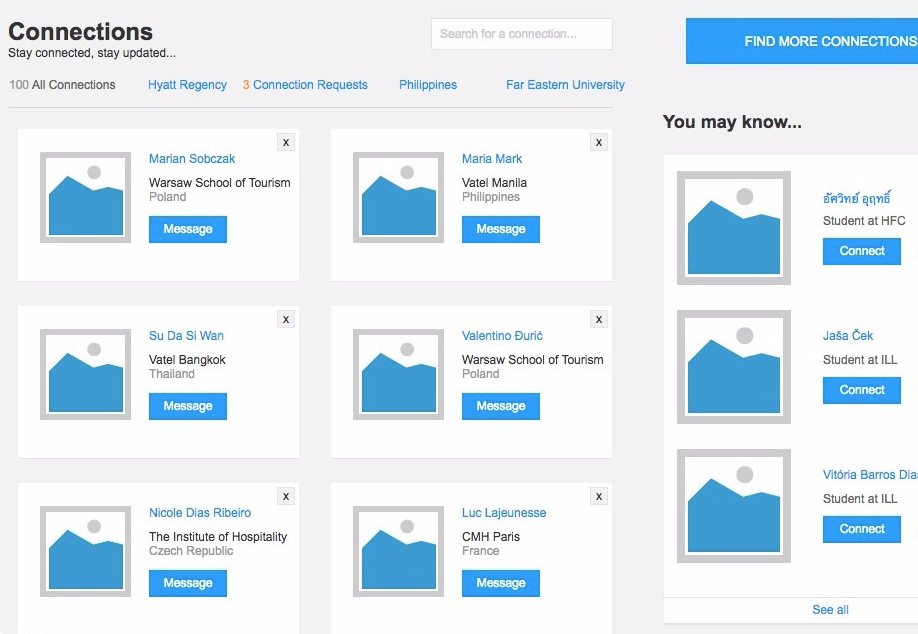This screenshot has width=918, height=634.
Task: Open Valentino Đurić's profile name link
Action: 502,336
